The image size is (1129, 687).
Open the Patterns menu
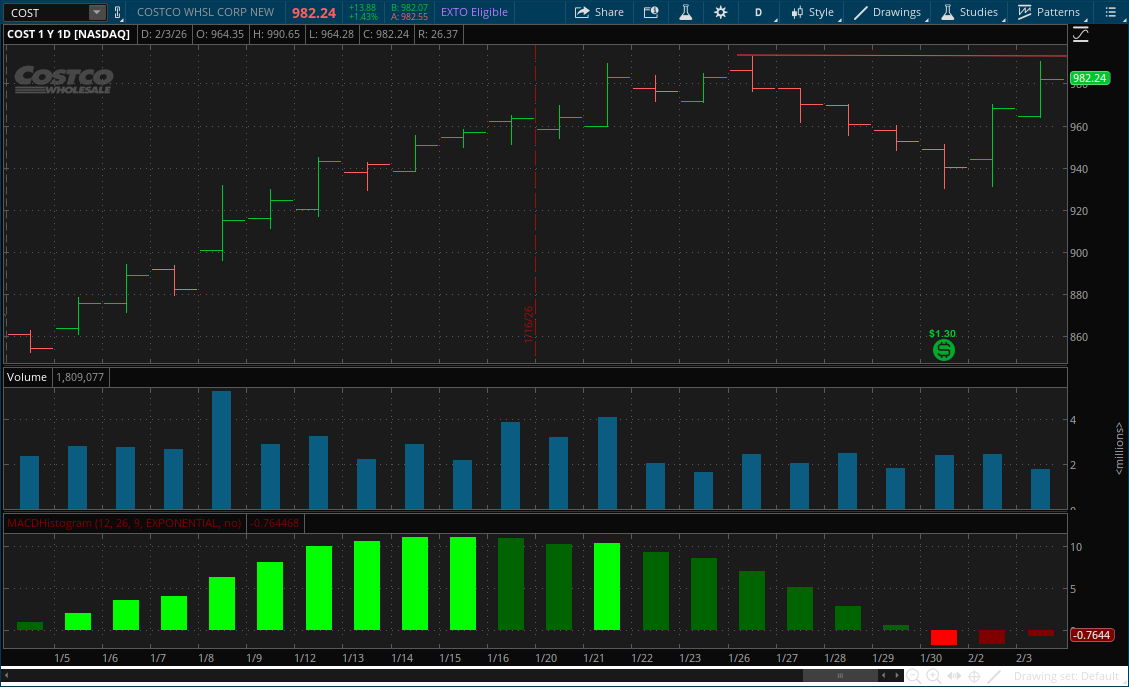coord(1049,12)
